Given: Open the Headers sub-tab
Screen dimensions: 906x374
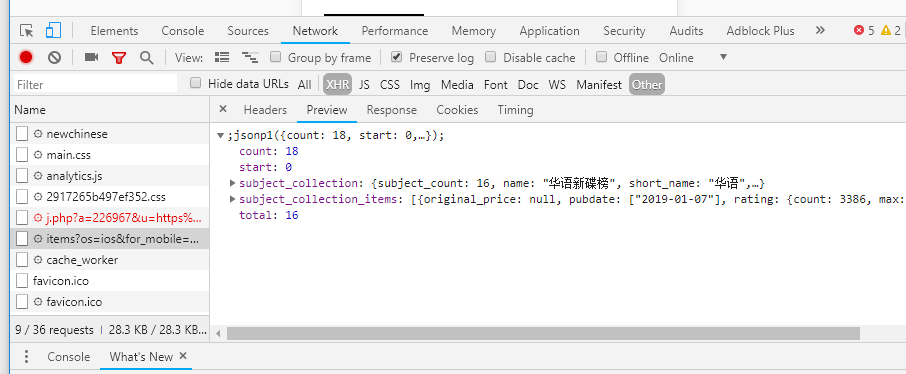Looking at the screenshot, I should click(x=265, y=109).
